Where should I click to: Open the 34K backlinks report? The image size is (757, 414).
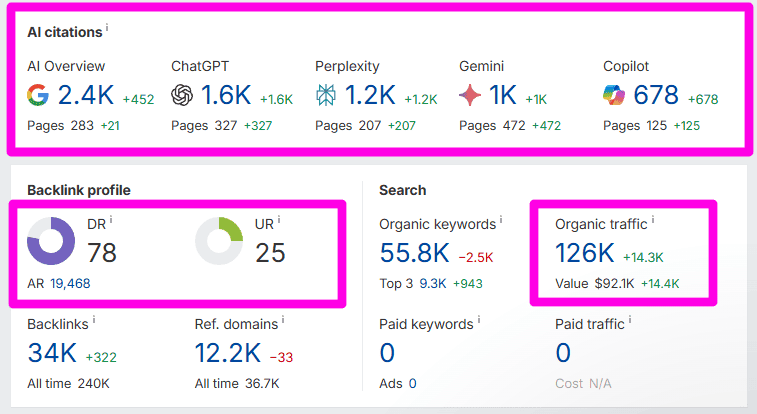coord(53,354)
